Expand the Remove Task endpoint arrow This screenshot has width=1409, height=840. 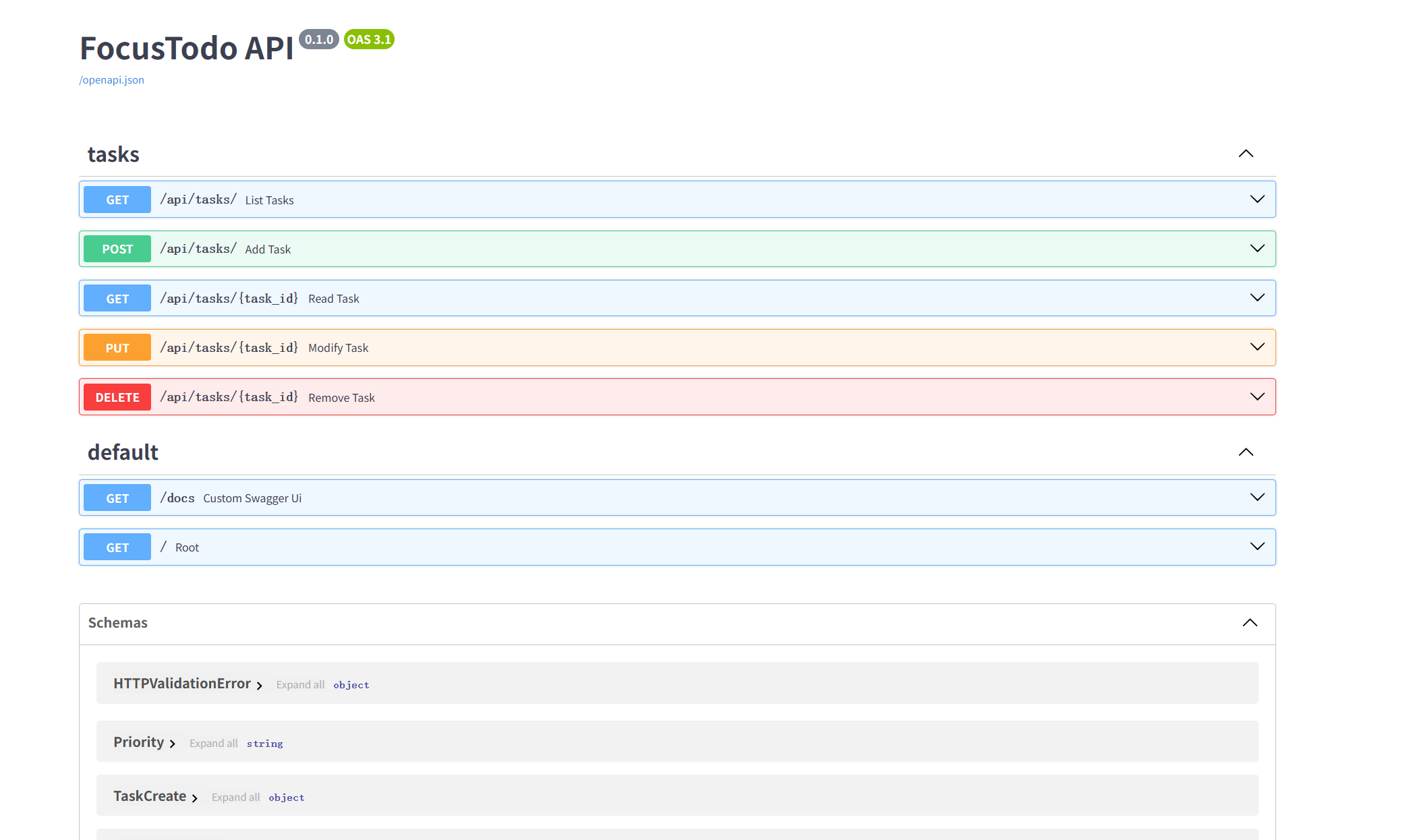point(1257,397)
